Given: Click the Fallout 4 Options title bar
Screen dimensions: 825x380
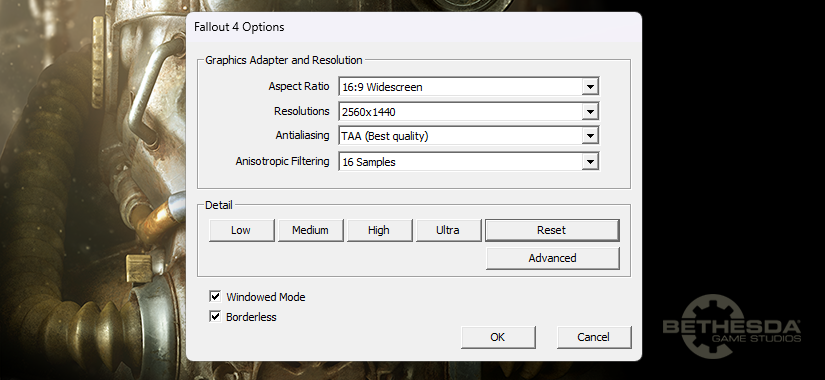Looking at the screenshot, I should 414,27.
